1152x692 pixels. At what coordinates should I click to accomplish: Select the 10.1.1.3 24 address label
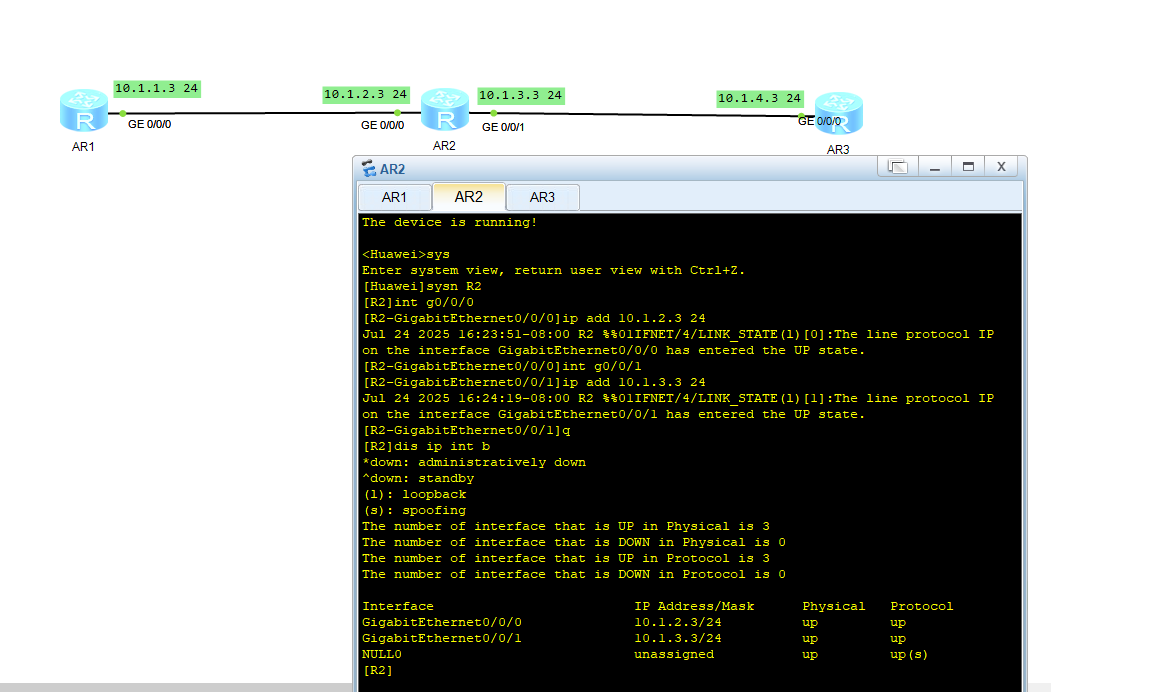pyautogui.click(x=156, y=88)
